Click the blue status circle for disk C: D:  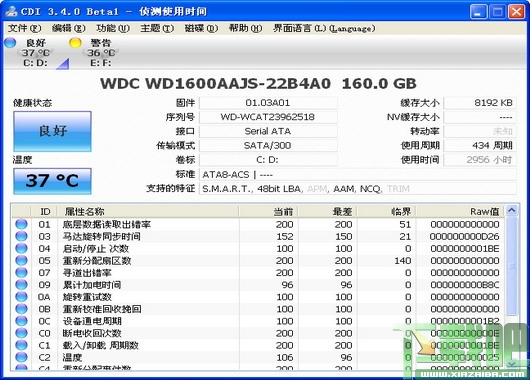pos(10,43)
